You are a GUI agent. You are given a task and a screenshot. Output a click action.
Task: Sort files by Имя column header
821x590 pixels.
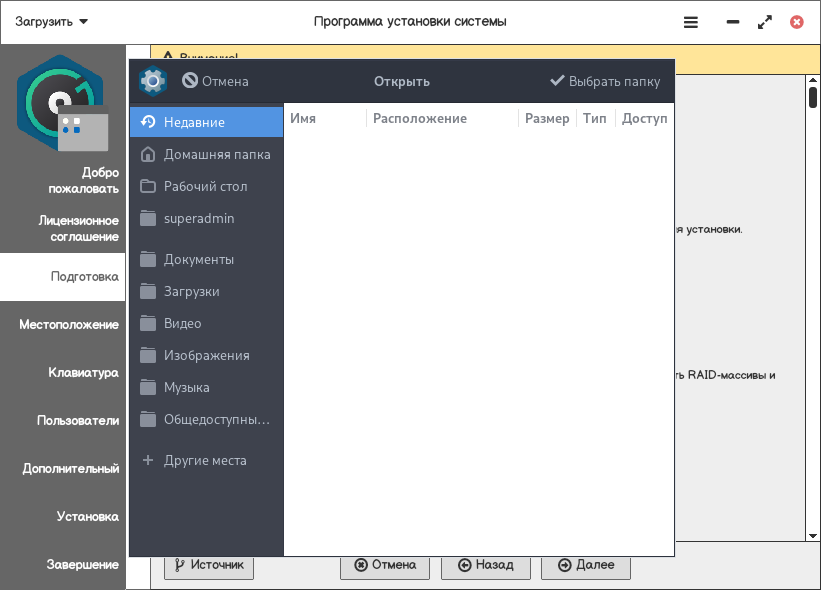tap(303, 118)
